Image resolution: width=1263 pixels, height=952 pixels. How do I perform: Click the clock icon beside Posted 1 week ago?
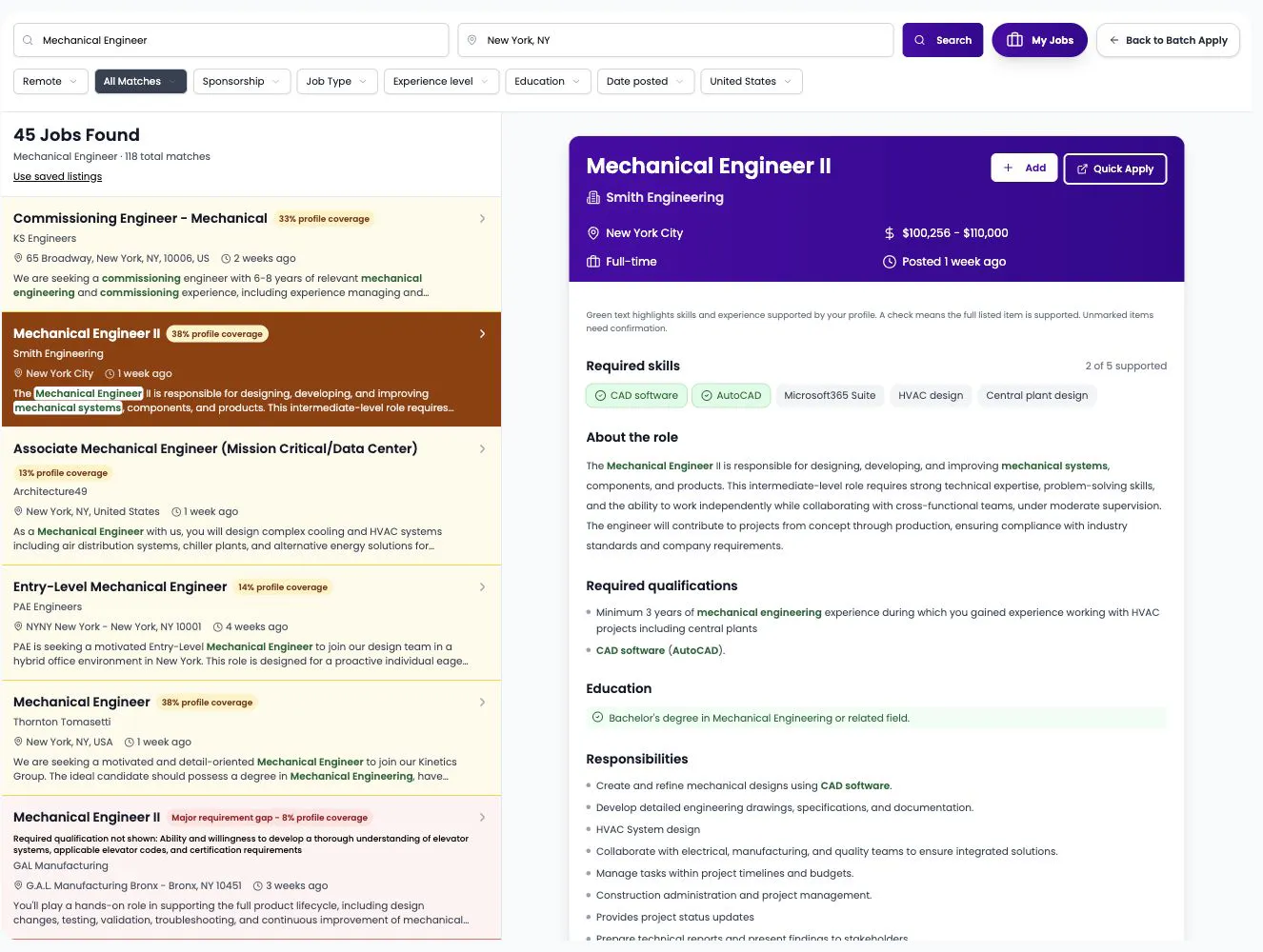tap(890, 262)
